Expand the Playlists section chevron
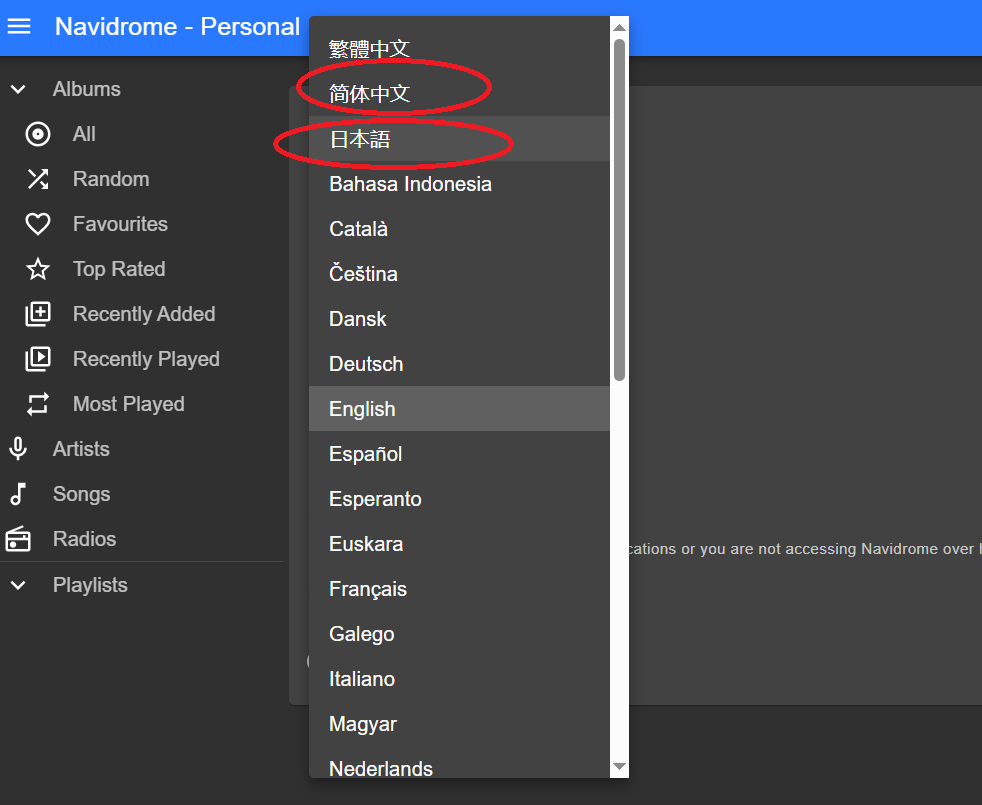982x805 pixels. [18, 585]
